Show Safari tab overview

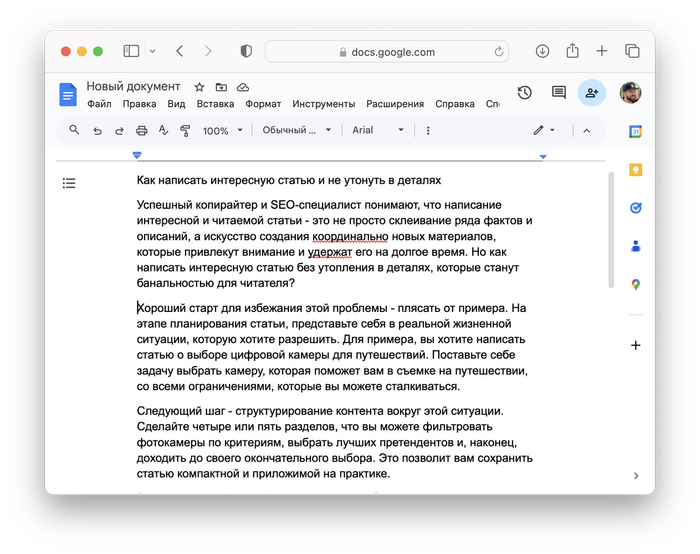[x=632, y=51]
